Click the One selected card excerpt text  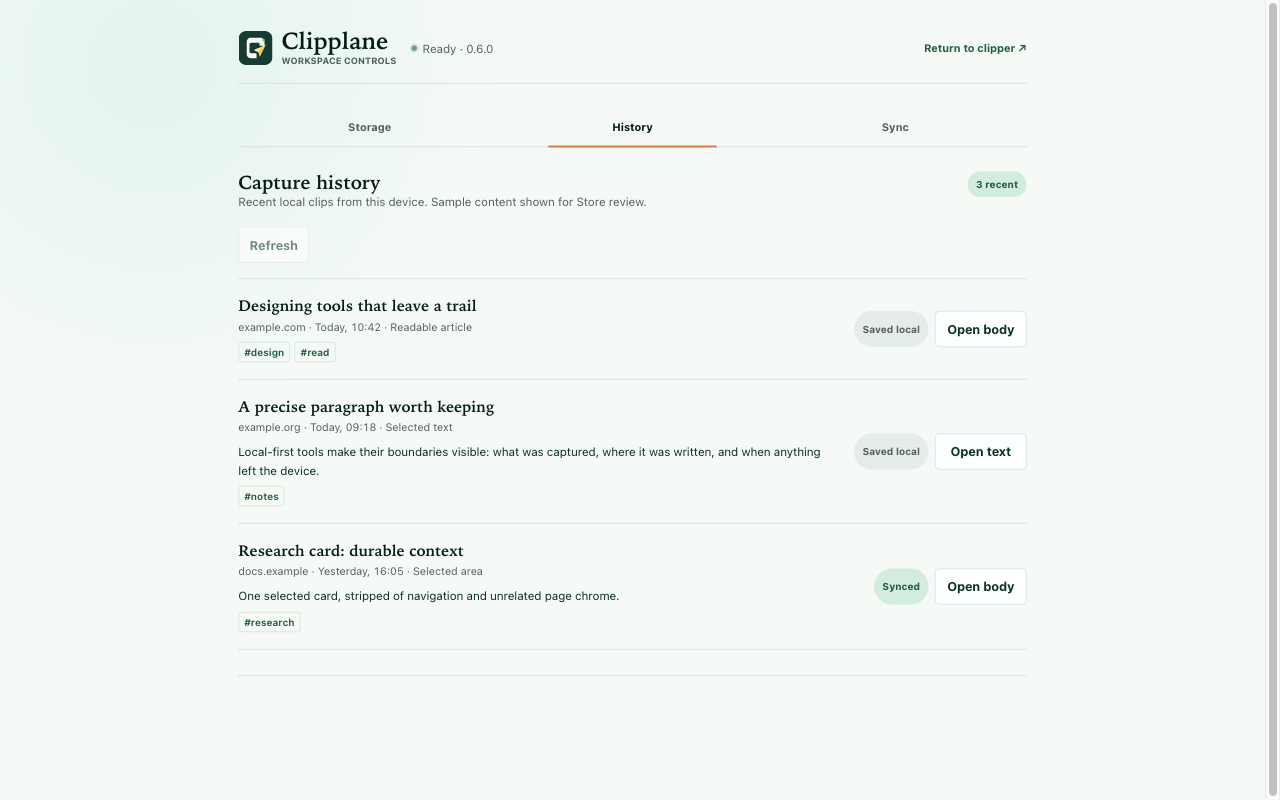tap(428, 596)
